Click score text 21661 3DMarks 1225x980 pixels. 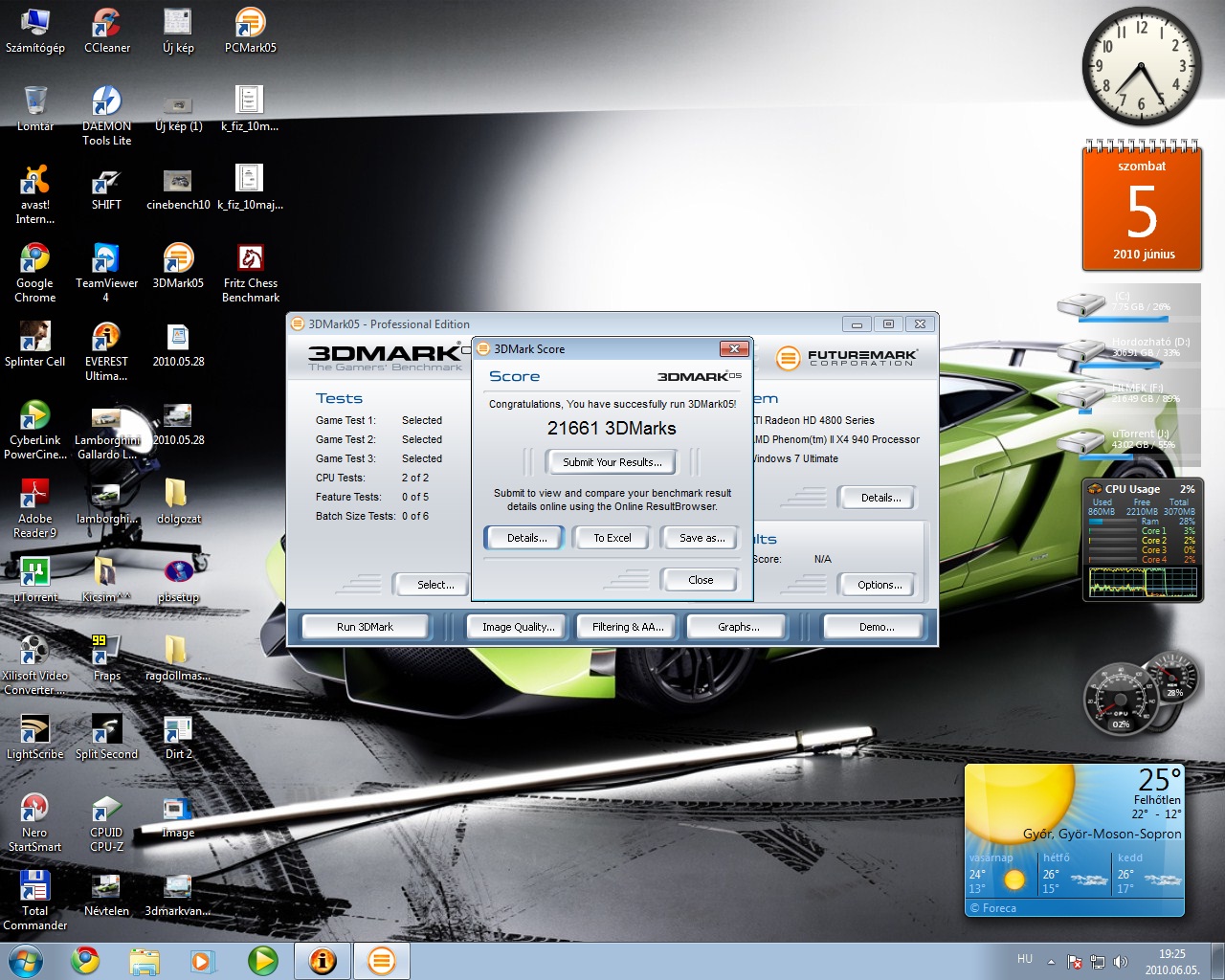click(x=612, y=428)
